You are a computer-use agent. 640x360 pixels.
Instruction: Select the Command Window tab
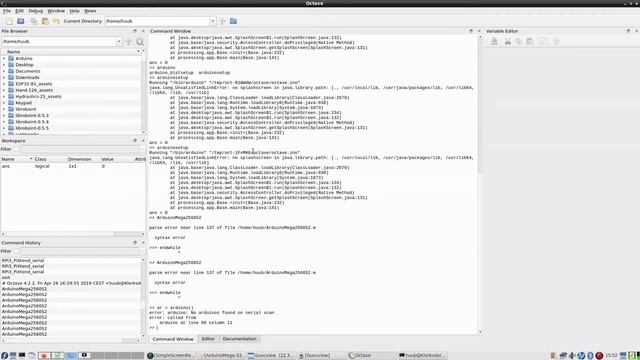pos(173,339)
